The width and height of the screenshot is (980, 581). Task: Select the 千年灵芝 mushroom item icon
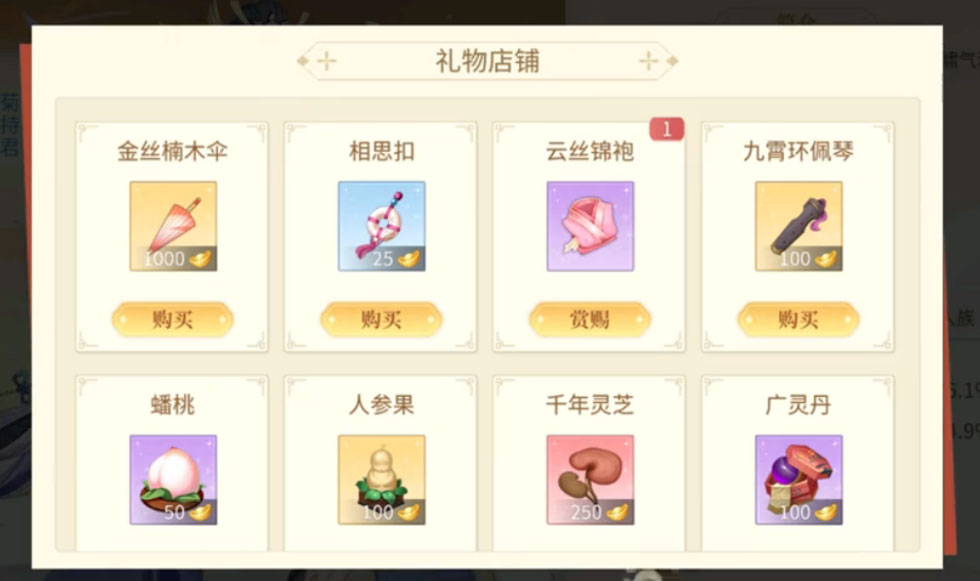pyautogui.click(x=590, y=480)
